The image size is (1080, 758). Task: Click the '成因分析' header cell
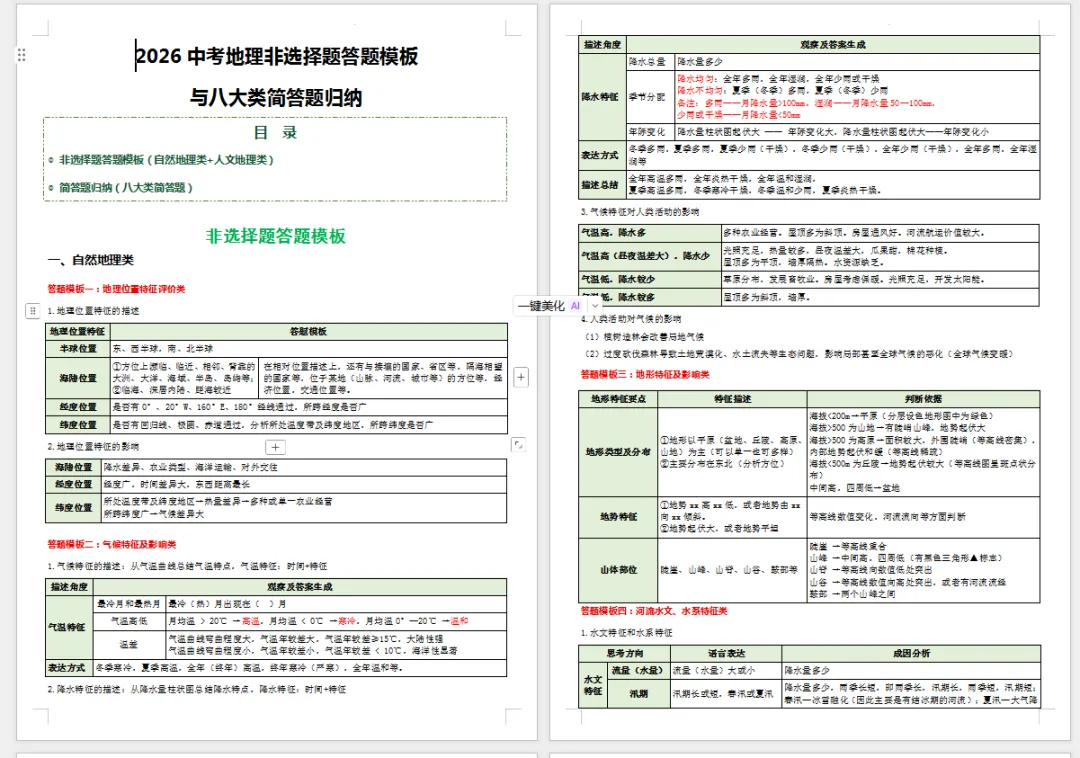coord(911,653)
